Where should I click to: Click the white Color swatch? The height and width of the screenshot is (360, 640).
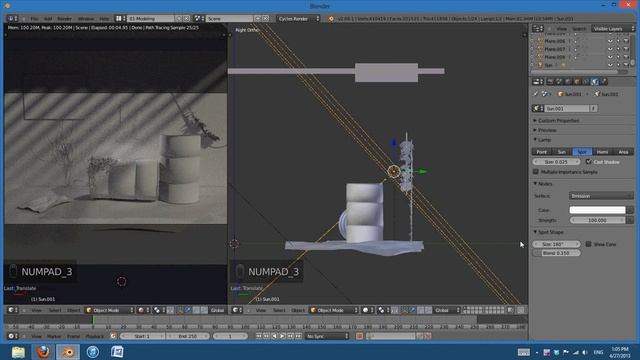tap(598, 210)
